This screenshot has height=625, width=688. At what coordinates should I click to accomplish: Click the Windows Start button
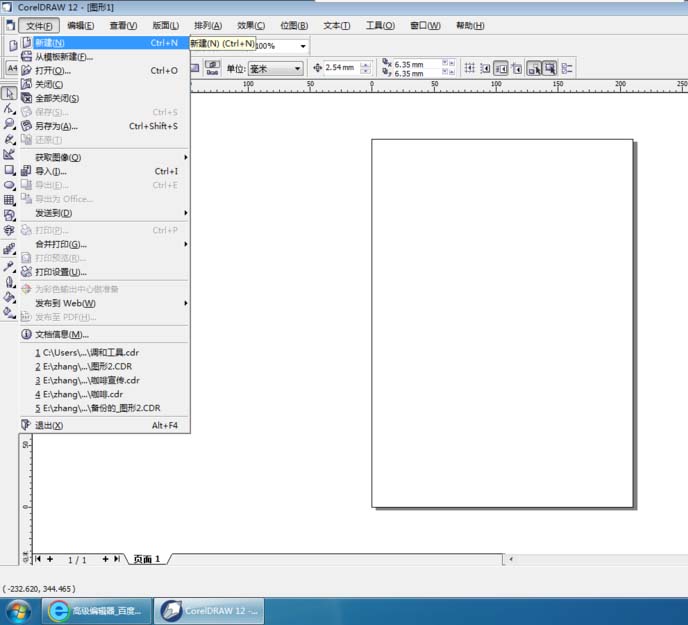18,609
